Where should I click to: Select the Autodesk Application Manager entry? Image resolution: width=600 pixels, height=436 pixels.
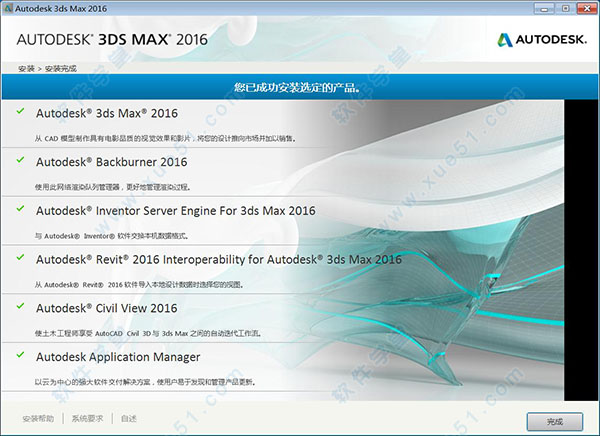(118, 356)
